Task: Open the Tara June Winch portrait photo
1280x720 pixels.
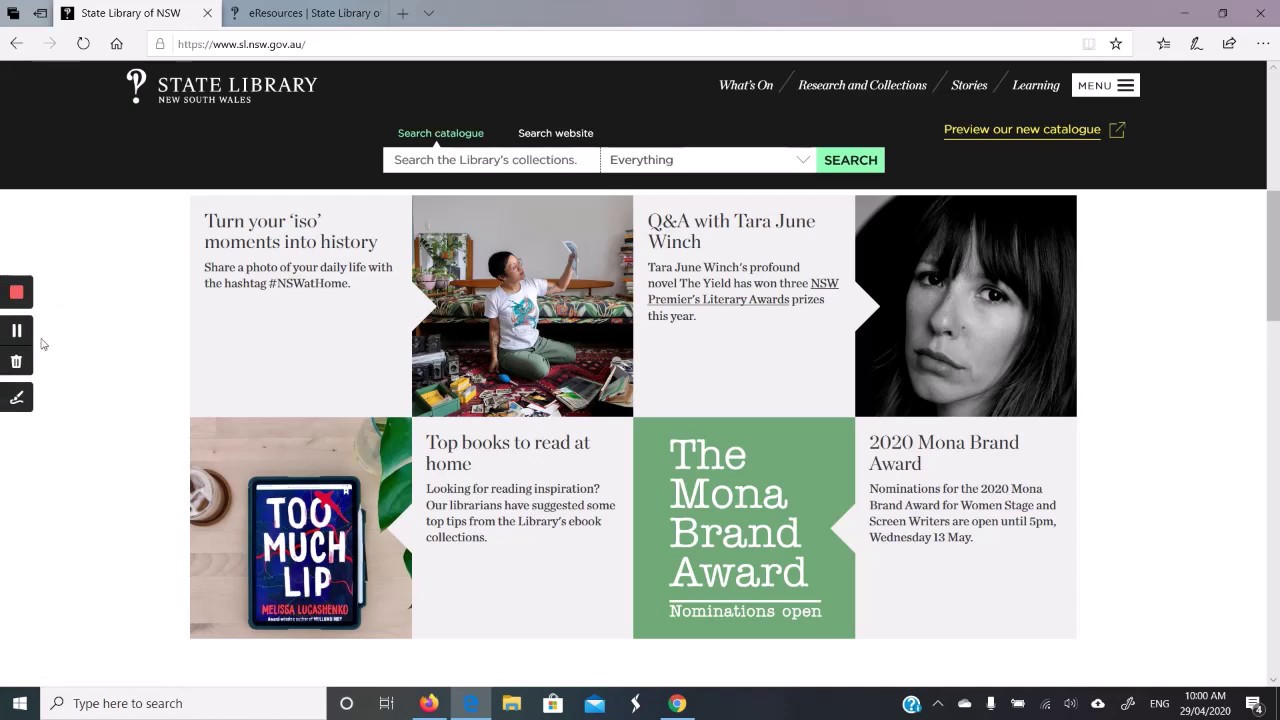Action: tap(966, 306)
